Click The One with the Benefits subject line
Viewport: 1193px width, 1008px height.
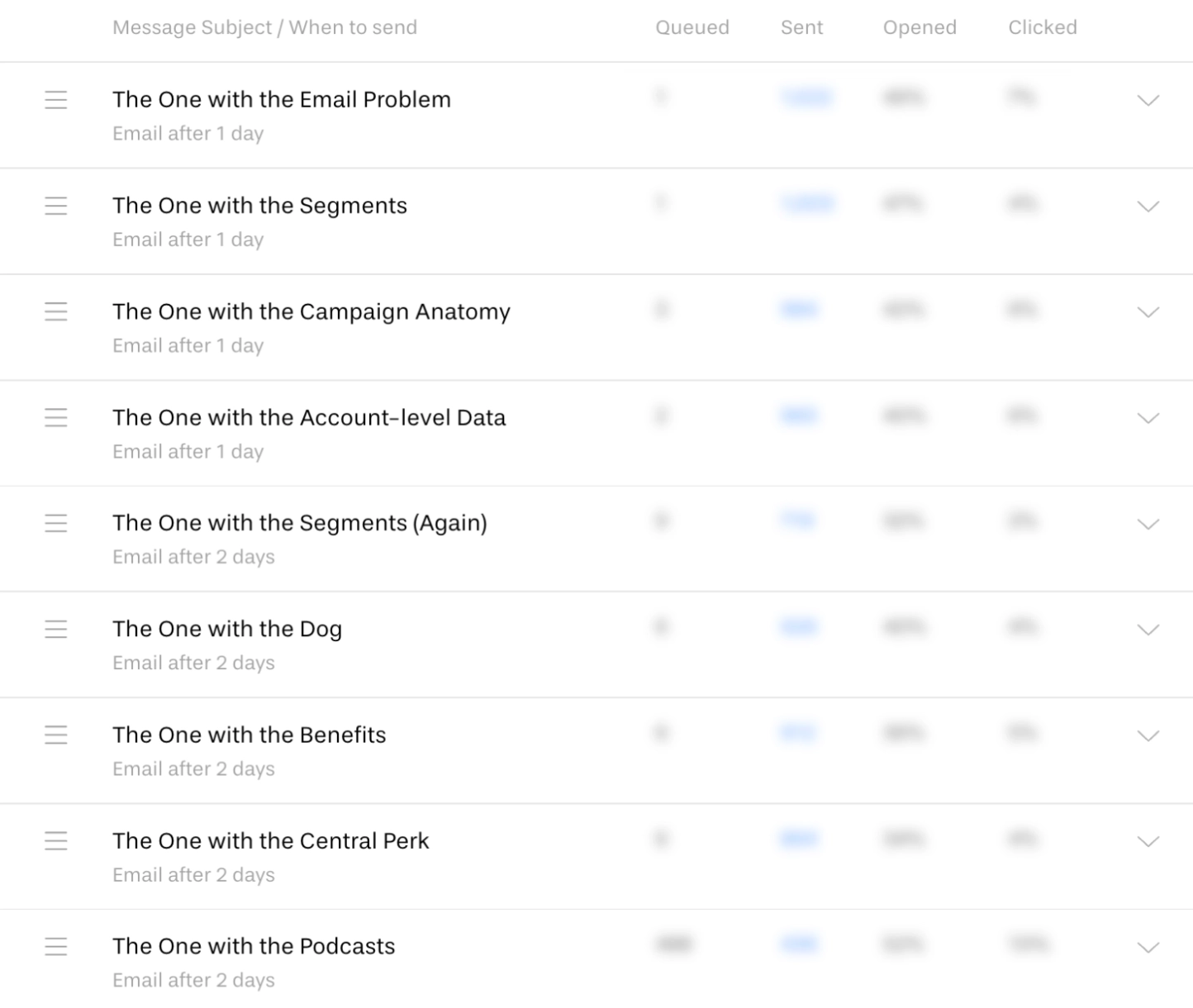(249, 735)
